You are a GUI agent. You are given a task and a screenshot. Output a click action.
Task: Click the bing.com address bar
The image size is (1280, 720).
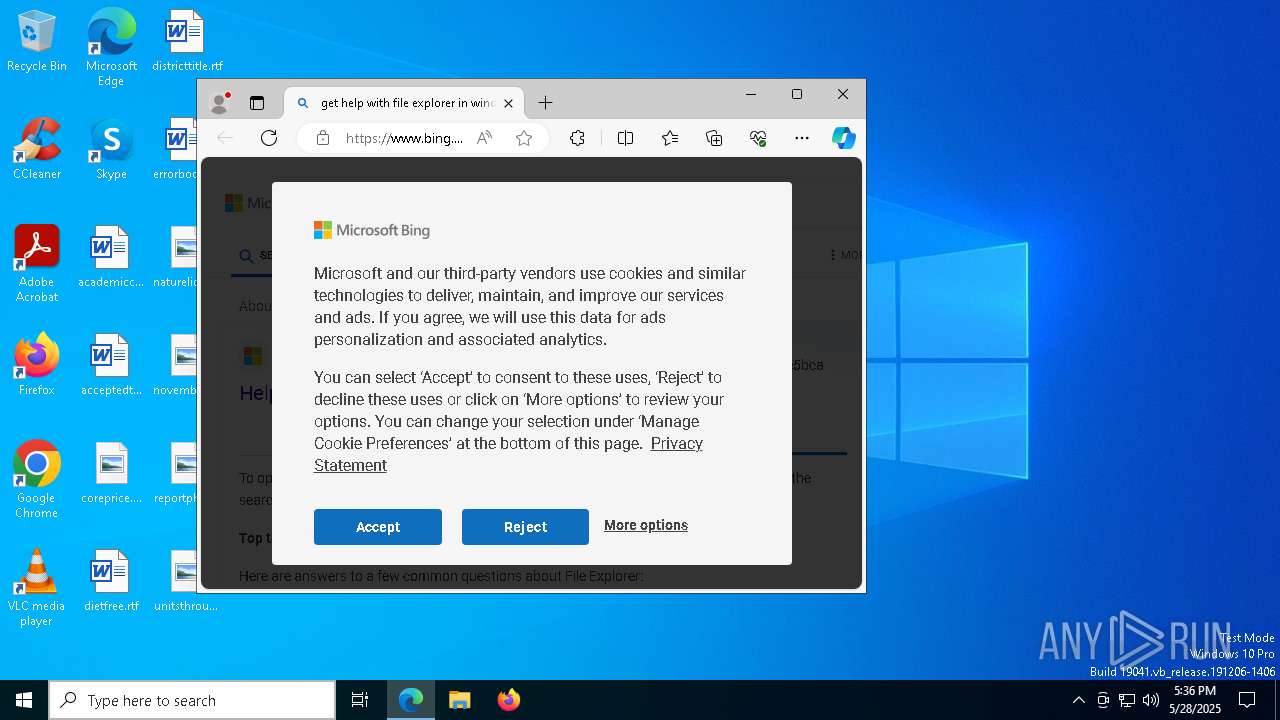tap(404, 138)
